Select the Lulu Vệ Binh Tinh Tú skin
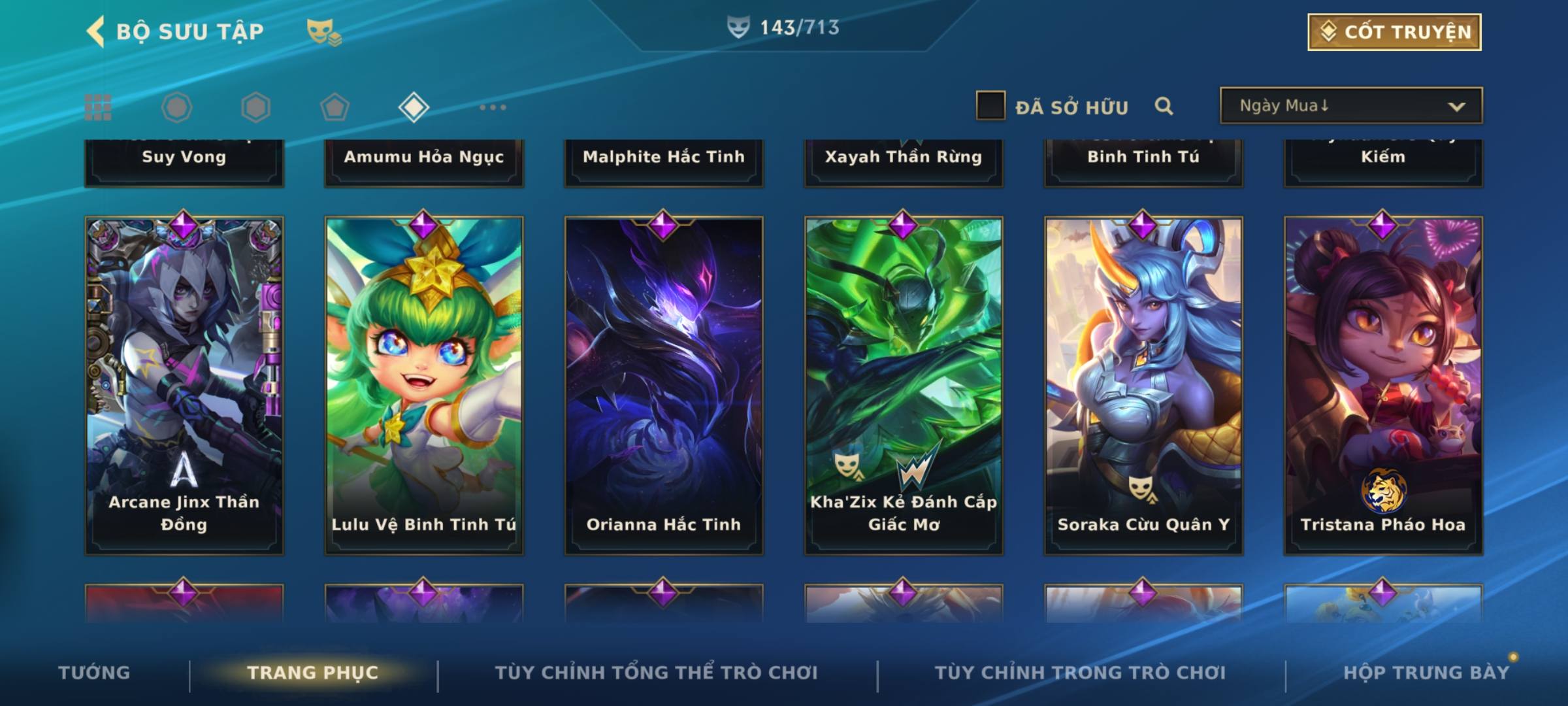This screenshot has width=1568, height=706. point(424,386)
